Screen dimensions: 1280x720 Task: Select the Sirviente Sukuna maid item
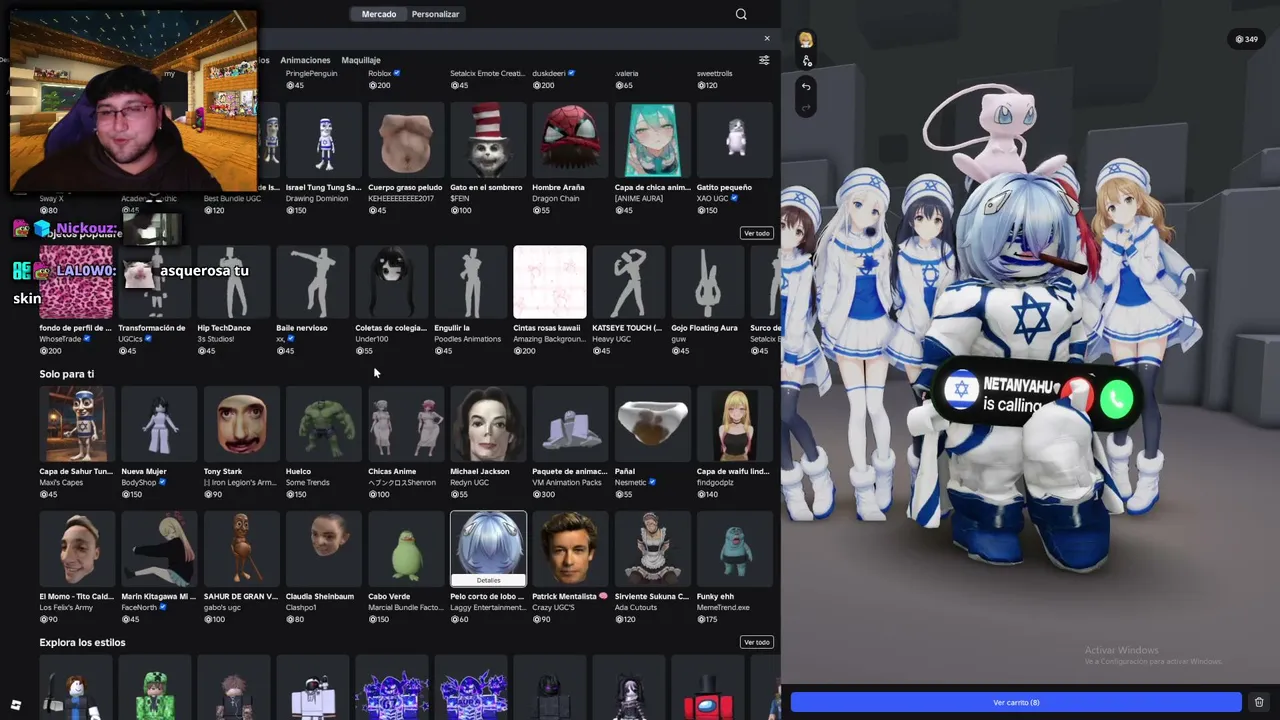click(652, 549)
